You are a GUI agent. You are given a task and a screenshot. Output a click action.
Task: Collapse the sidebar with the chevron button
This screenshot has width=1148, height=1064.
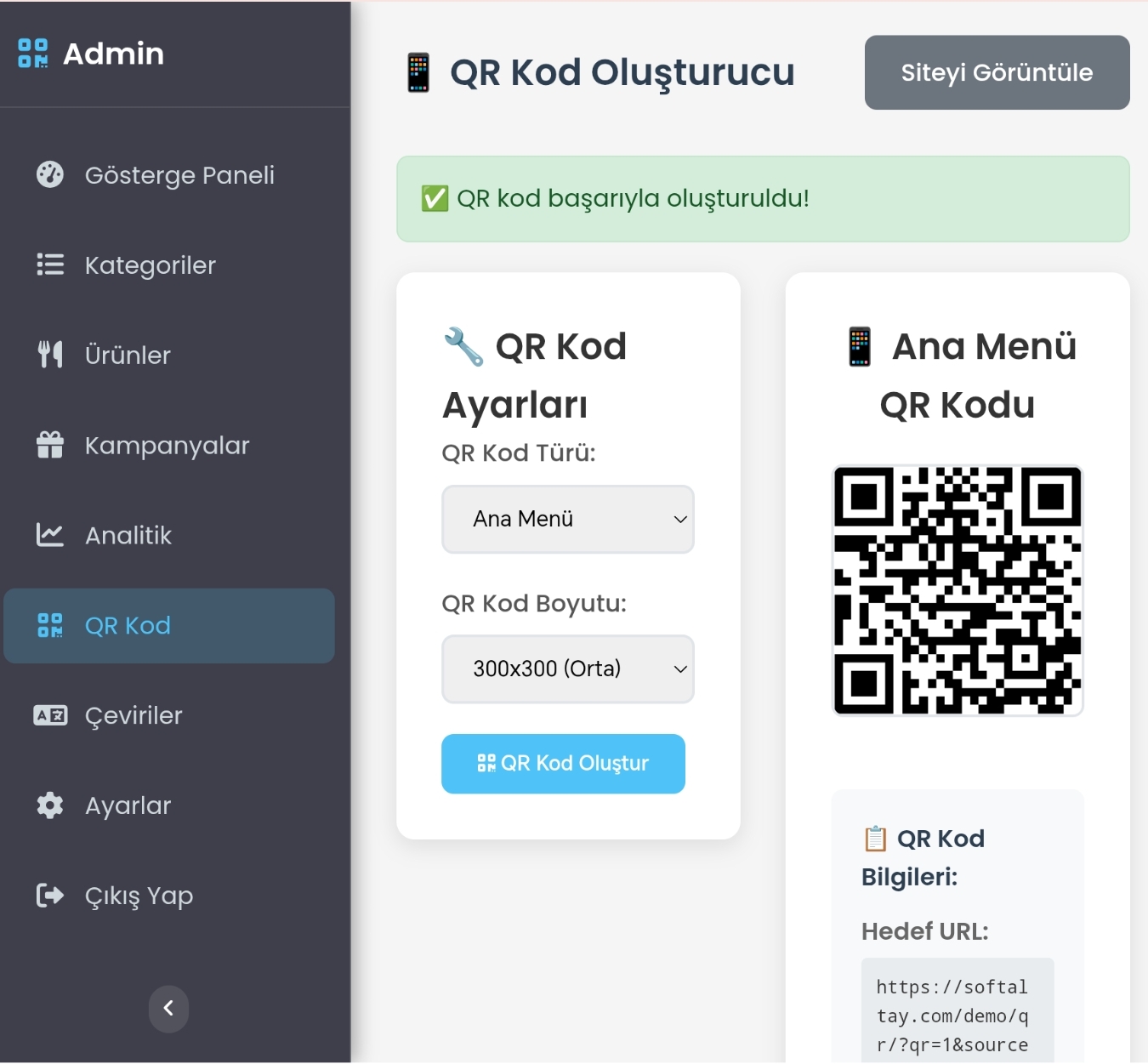point(169,1009)
